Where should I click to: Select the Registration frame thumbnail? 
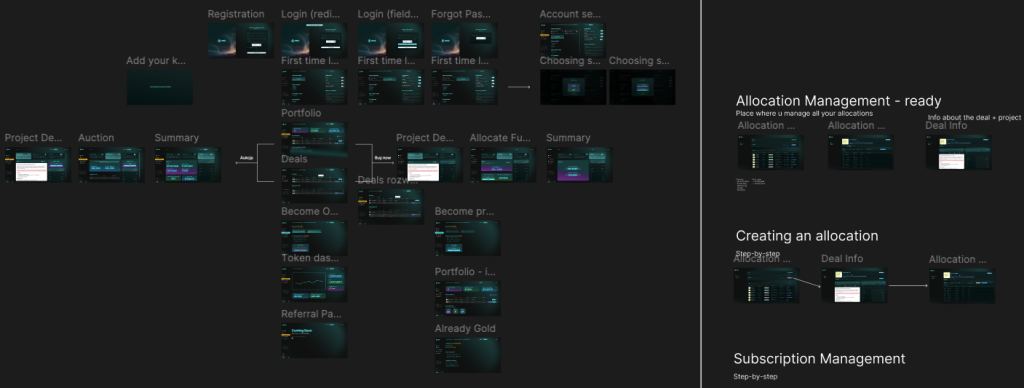pyautogui.click(x=241, y=40)
